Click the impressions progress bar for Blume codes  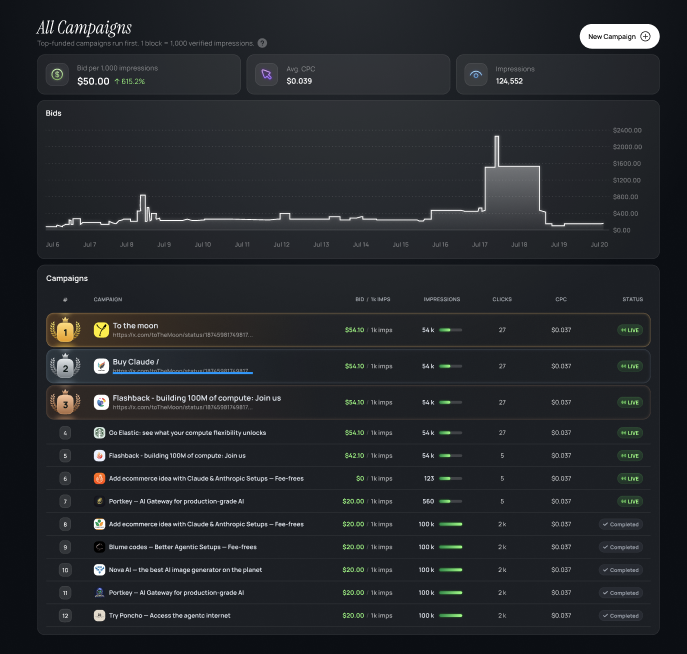450,547
